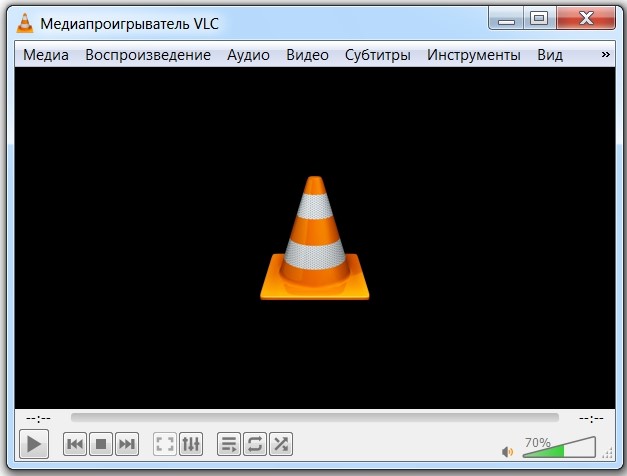Open extended settings equalizer panel
This screenshot has height=476, width=627.
[x=191, y=444]
